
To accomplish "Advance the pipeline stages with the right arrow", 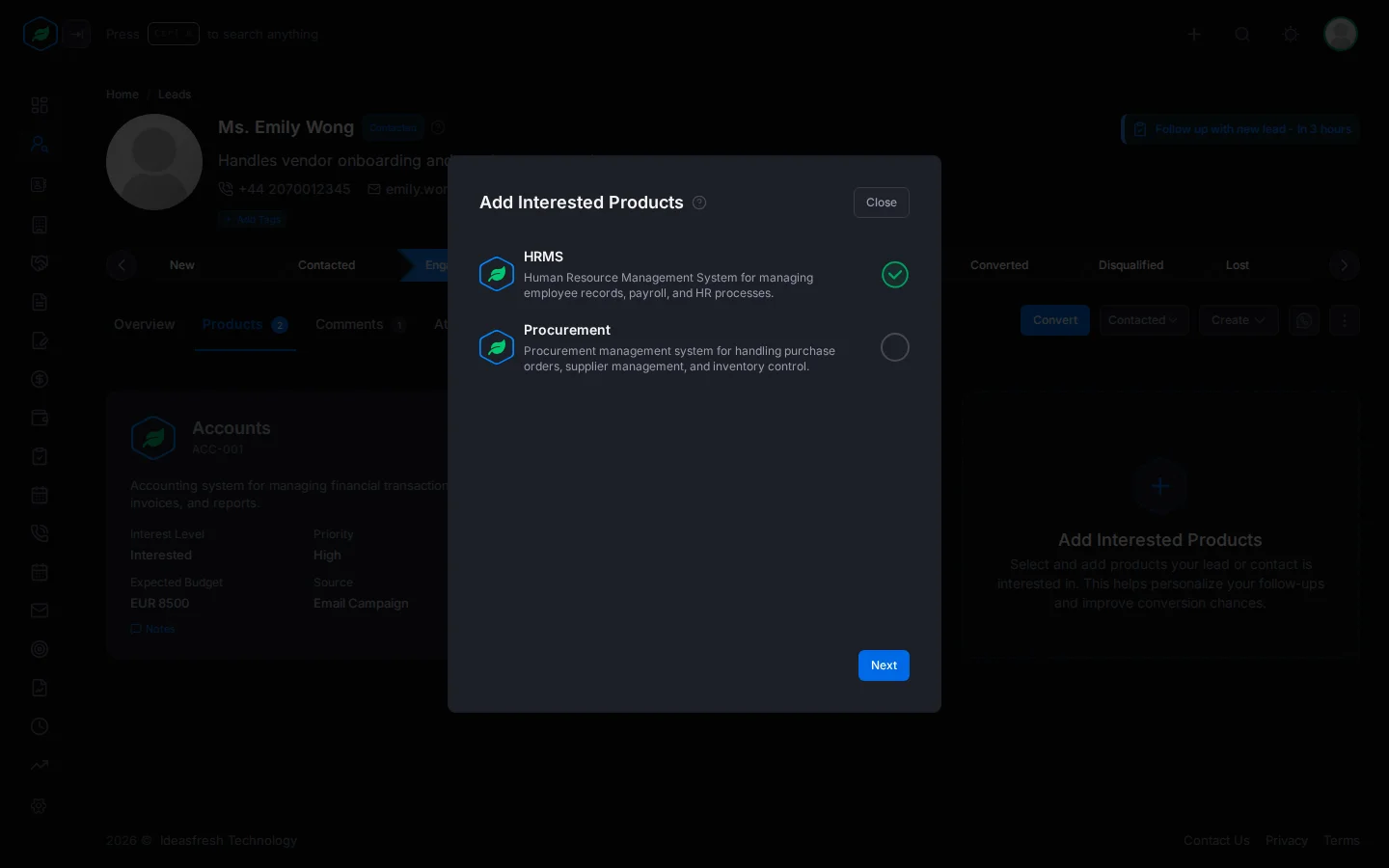I will point(1344,265).
